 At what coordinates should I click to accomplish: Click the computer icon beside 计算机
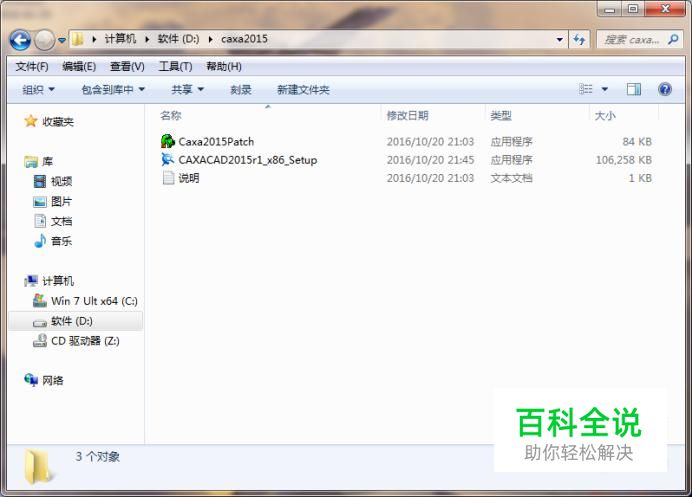(31, 281)
